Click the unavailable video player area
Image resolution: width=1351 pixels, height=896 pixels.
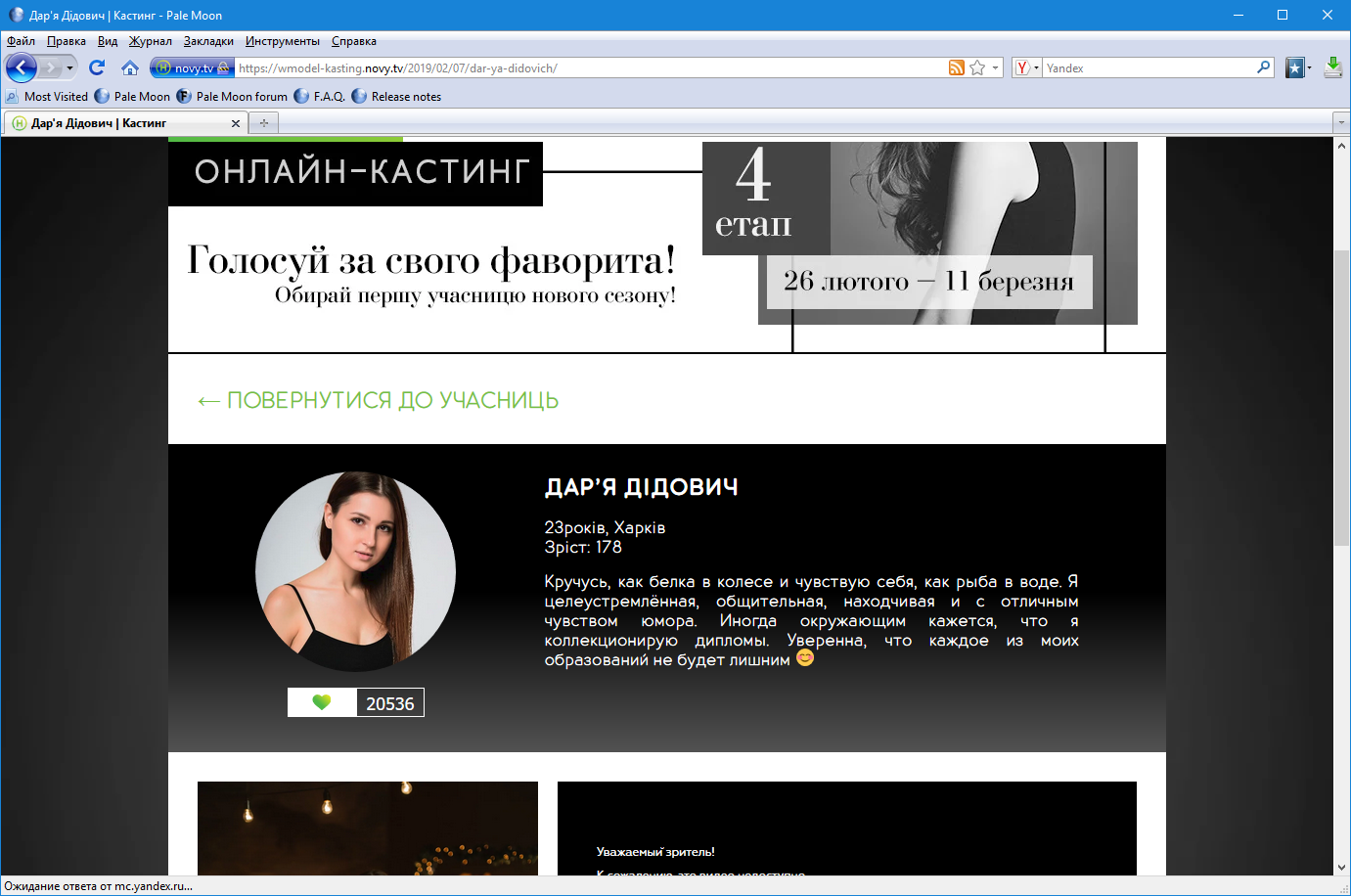847,829
